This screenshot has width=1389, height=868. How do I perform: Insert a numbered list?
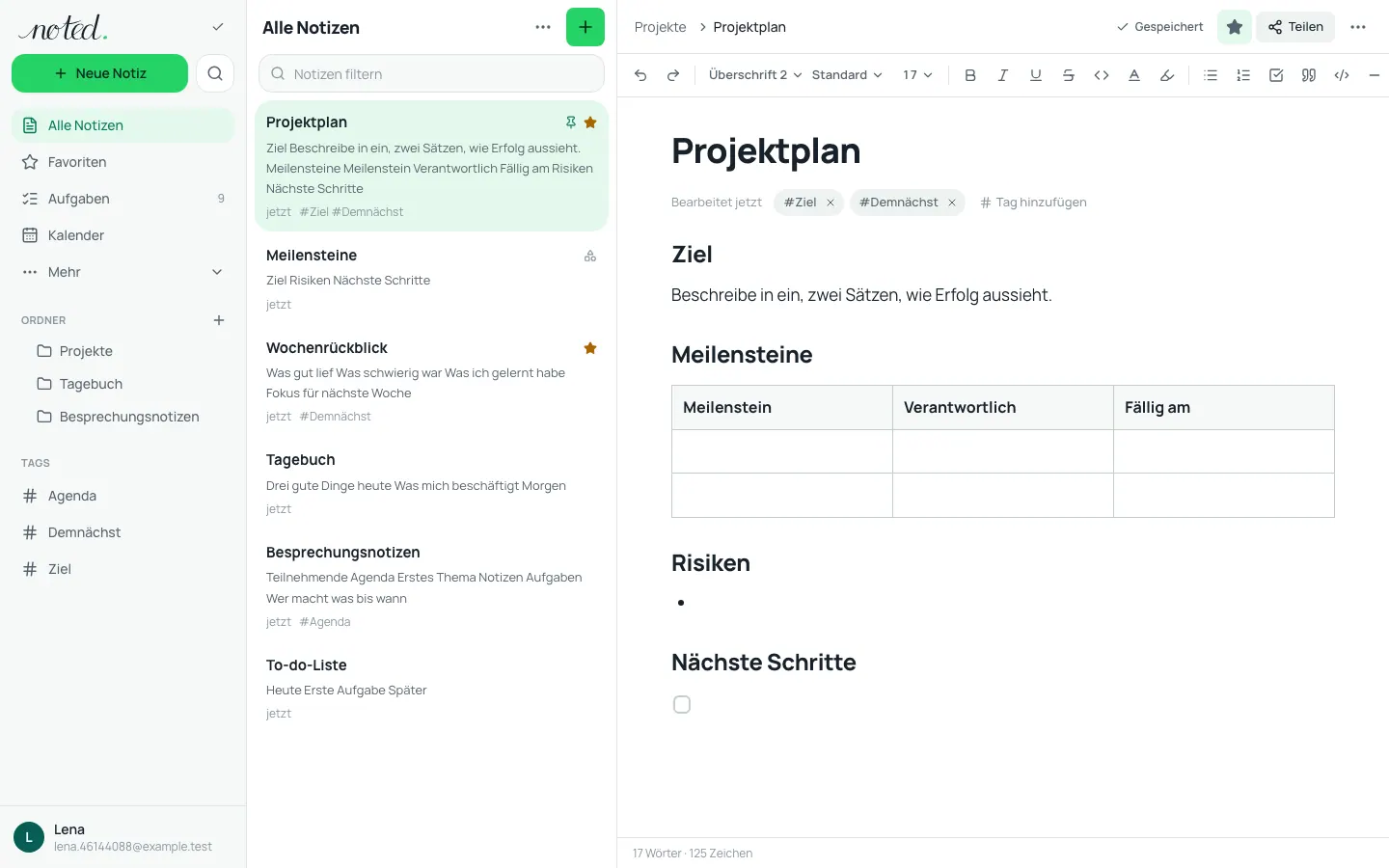[x=1243, y=75]
